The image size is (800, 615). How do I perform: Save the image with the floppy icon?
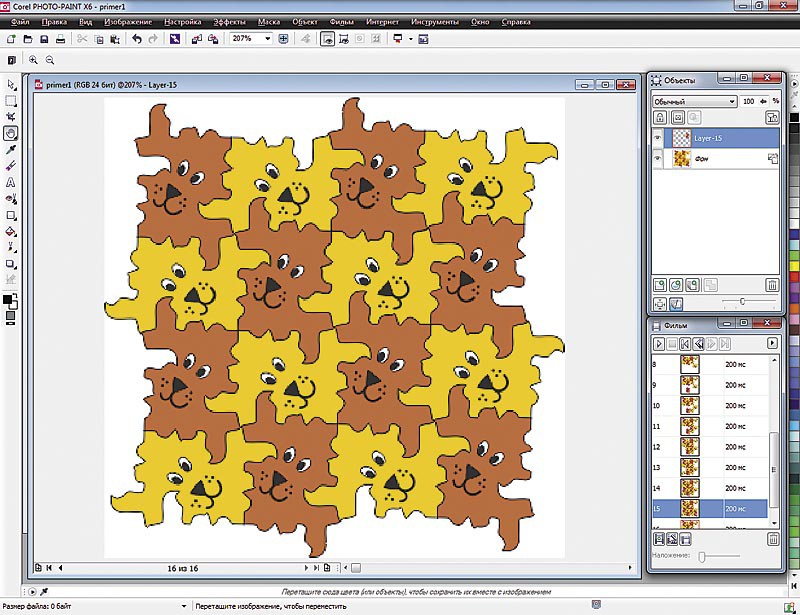[44, 39]
